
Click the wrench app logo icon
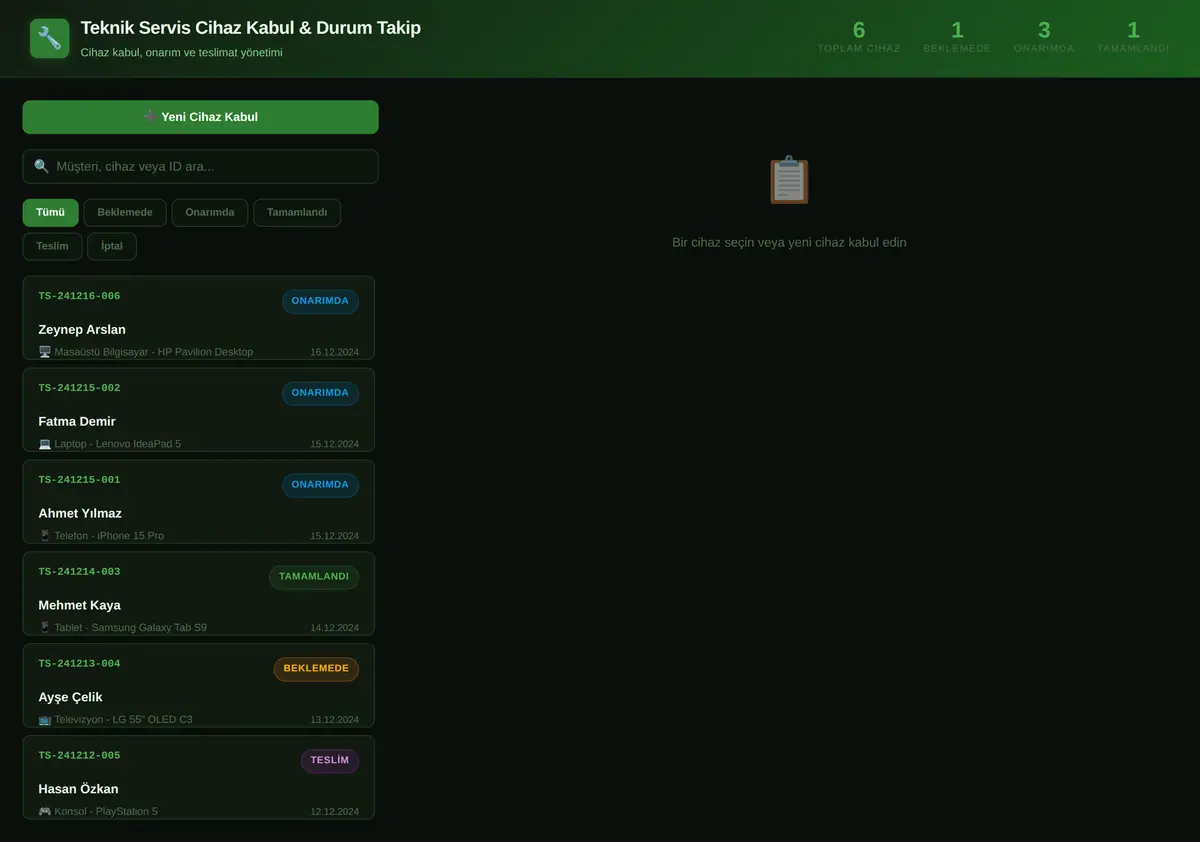(x=50, y=39)
